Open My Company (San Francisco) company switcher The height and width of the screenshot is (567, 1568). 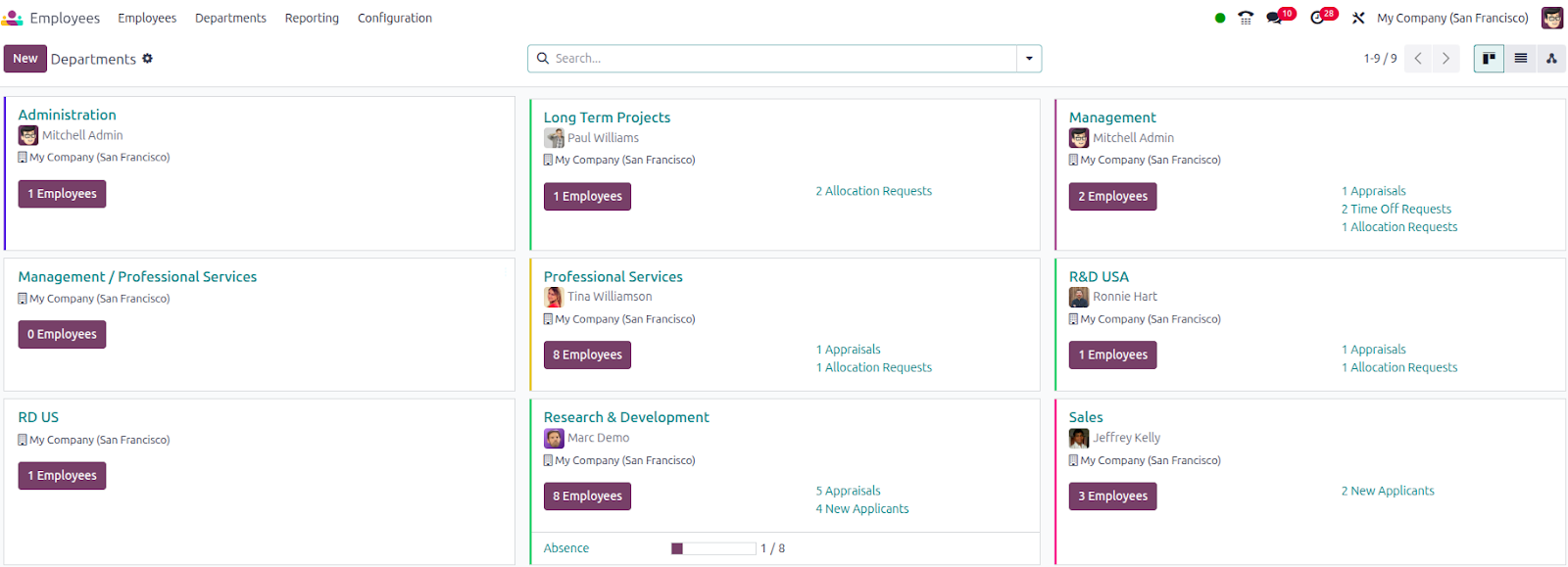[x=1451, y=18]
